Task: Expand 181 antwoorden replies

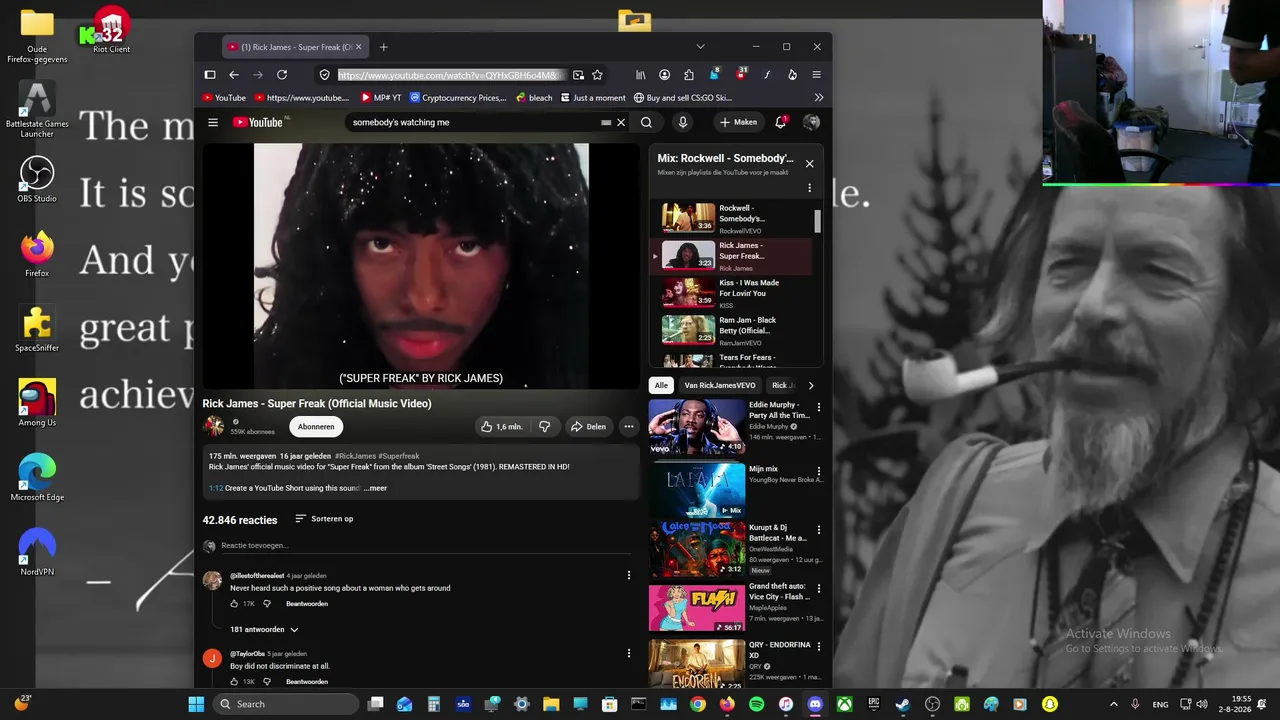Action: click(x=264, y=629)
